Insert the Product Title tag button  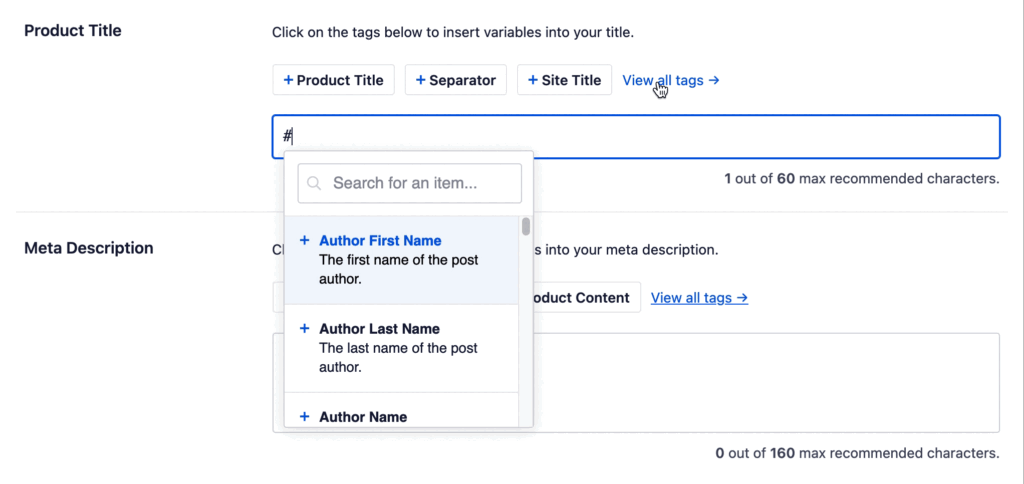click(x=334, y=80)
